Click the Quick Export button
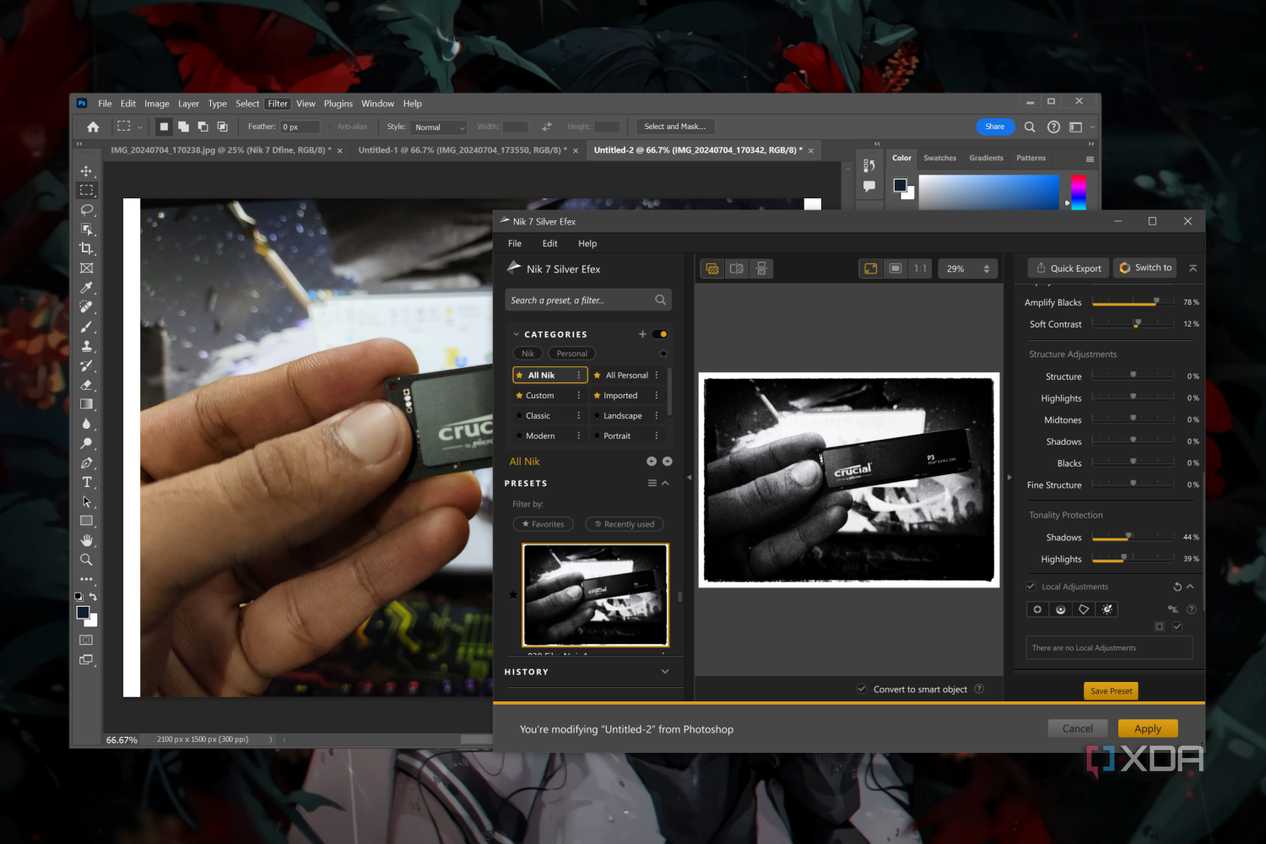 (1068, 268)
